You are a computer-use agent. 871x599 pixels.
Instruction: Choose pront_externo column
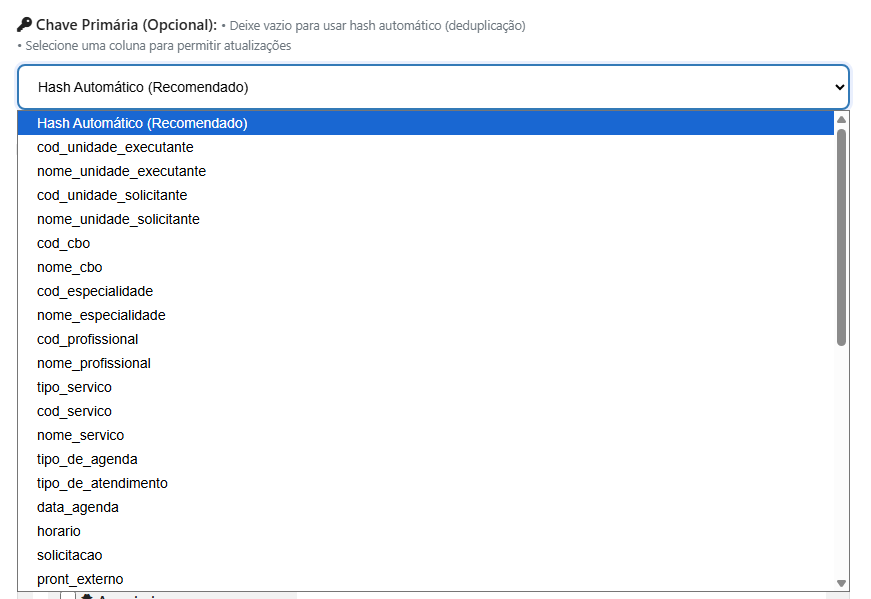tap(80, 579)
